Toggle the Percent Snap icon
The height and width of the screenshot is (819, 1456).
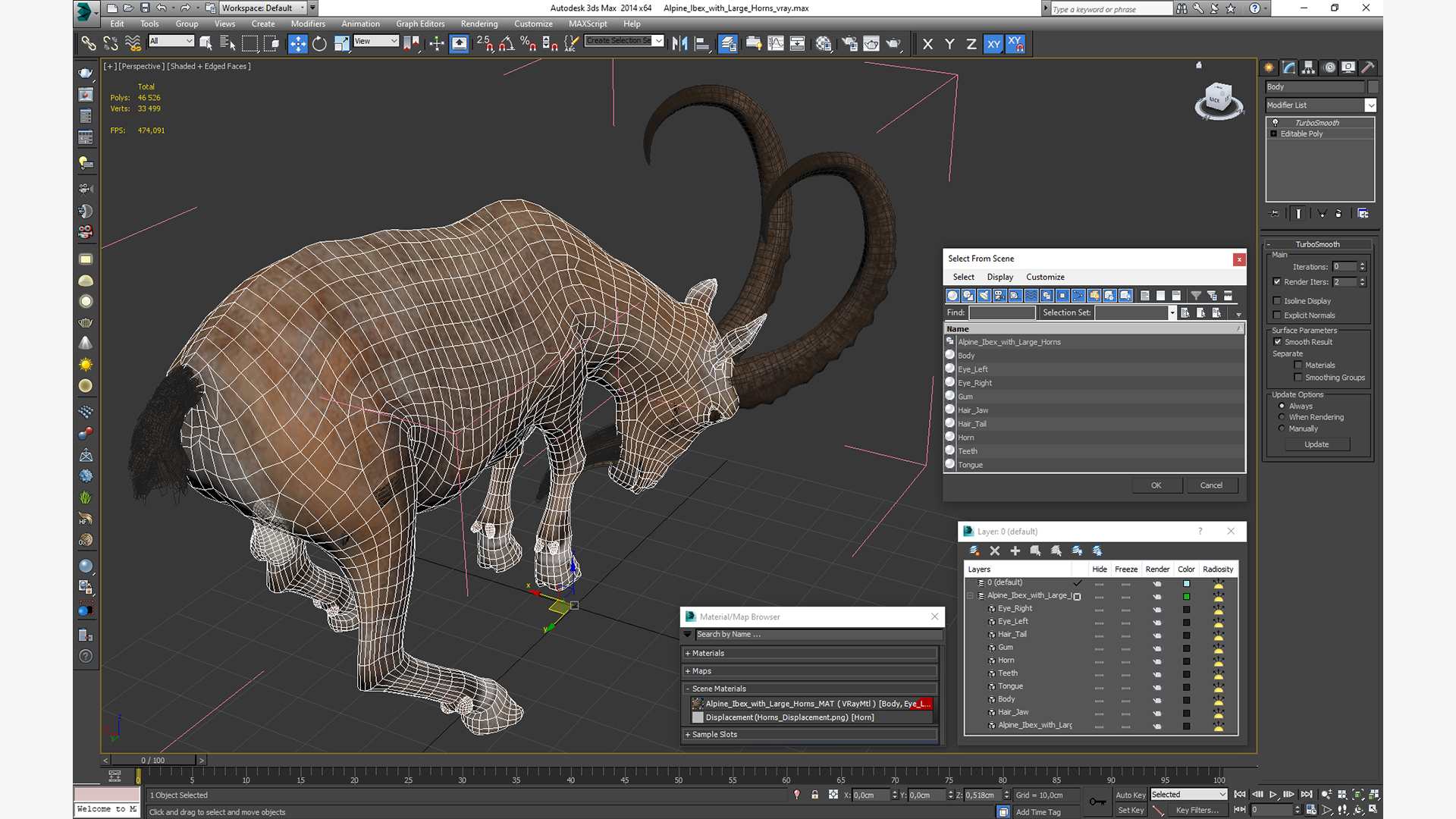tap(529, 44)
